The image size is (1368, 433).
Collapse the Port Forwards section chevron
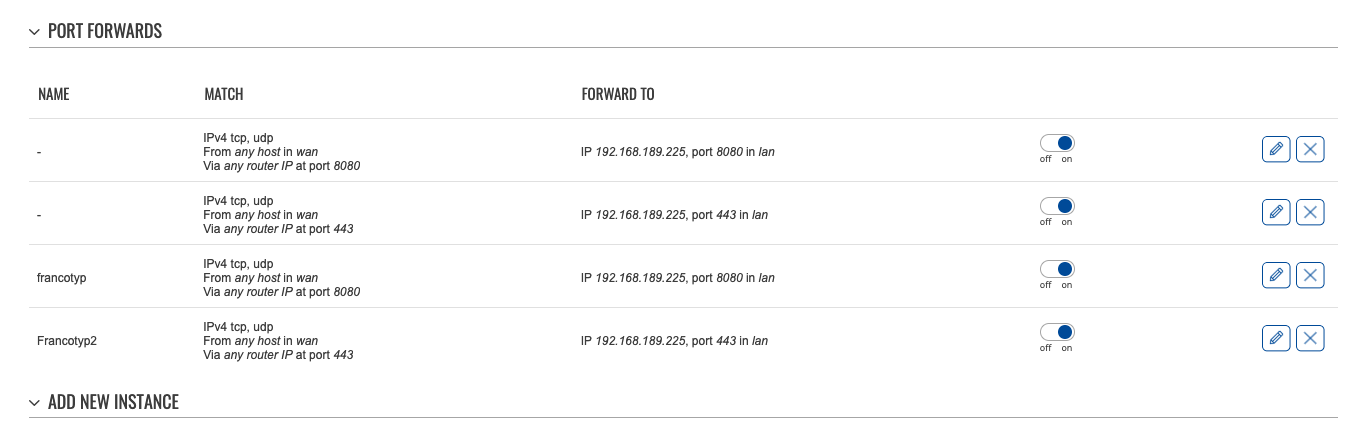coord(35,32)
